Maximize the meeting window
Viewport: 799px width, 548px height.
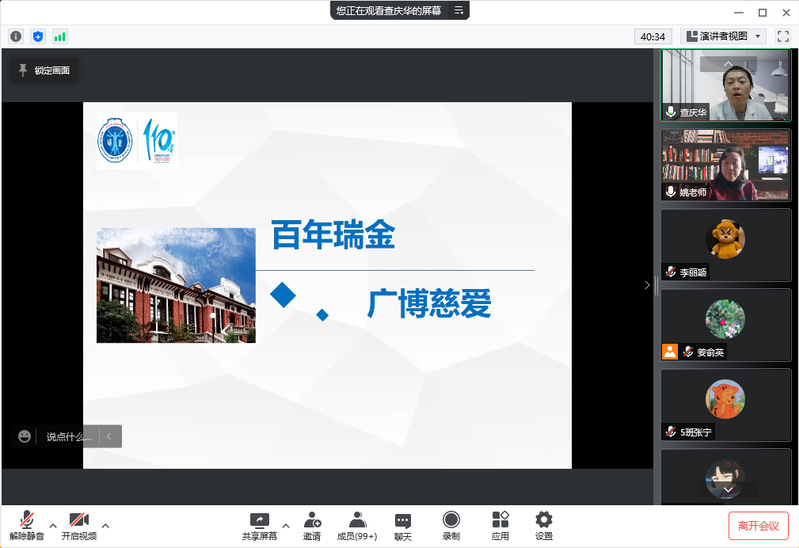762,12
